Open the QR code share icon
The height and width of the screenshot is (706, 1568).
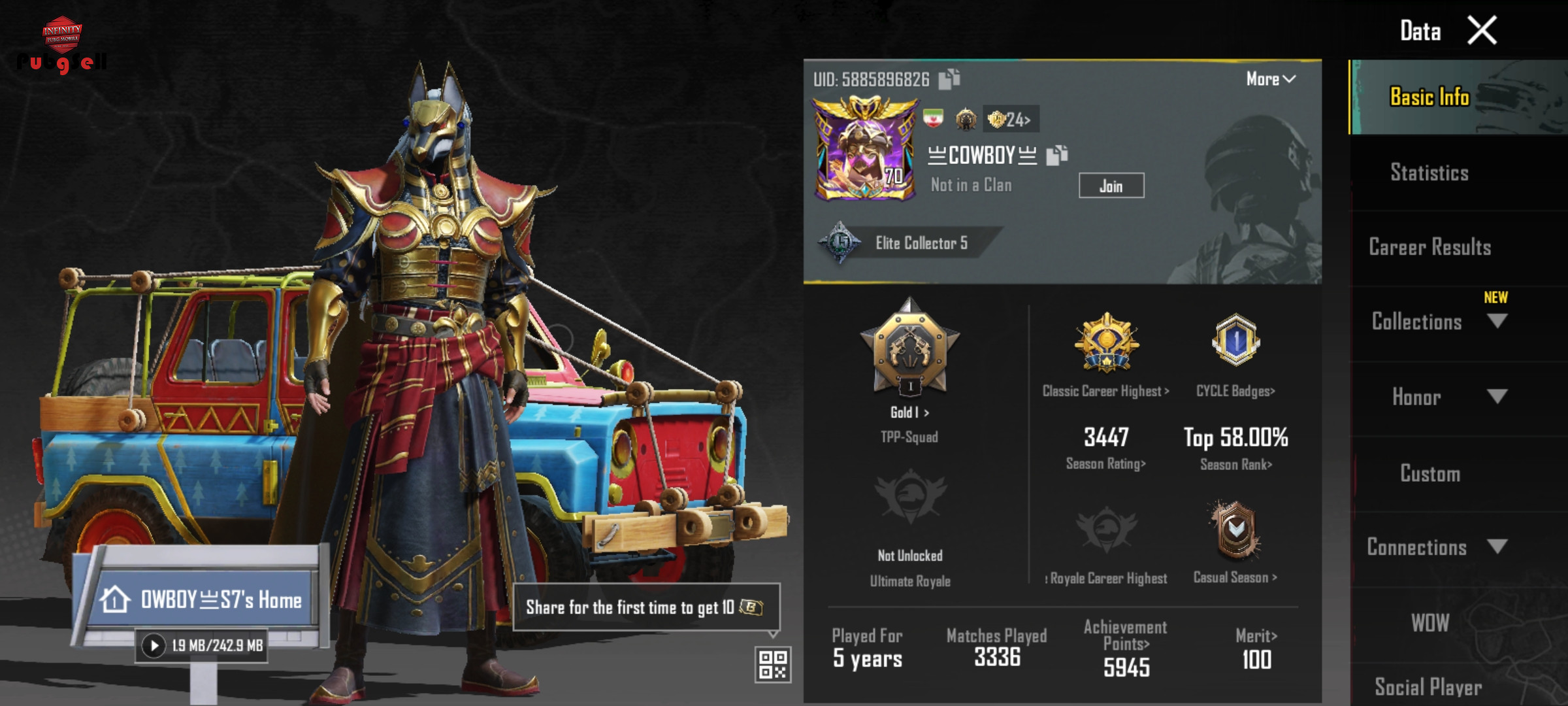pos(773,664)
